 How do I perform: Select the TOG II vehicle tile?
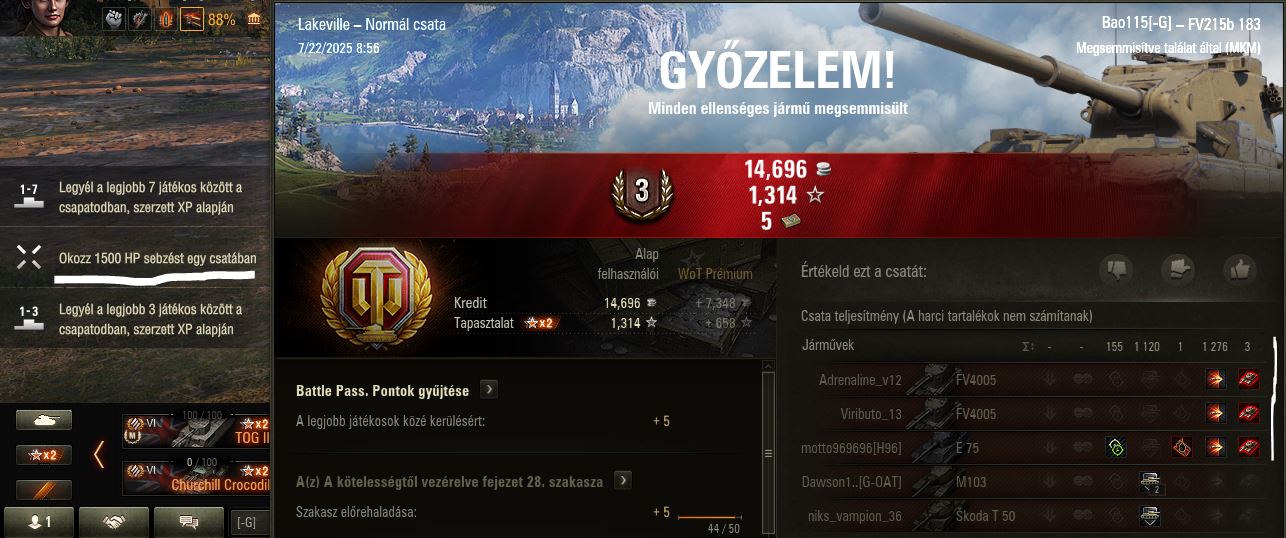[x=196, y=431]
